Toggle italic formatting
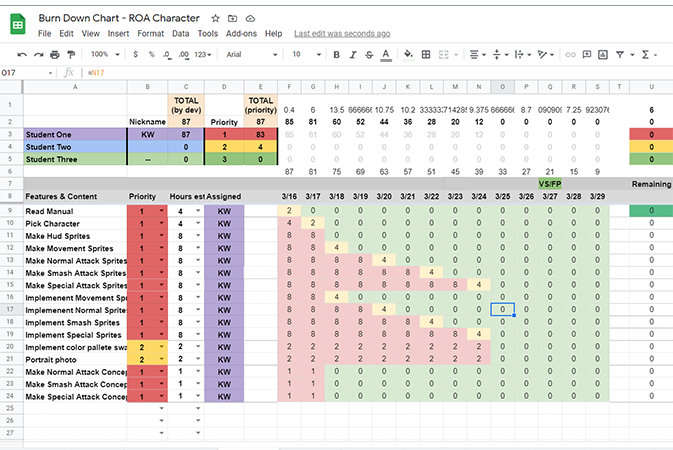 click(353, 55)
